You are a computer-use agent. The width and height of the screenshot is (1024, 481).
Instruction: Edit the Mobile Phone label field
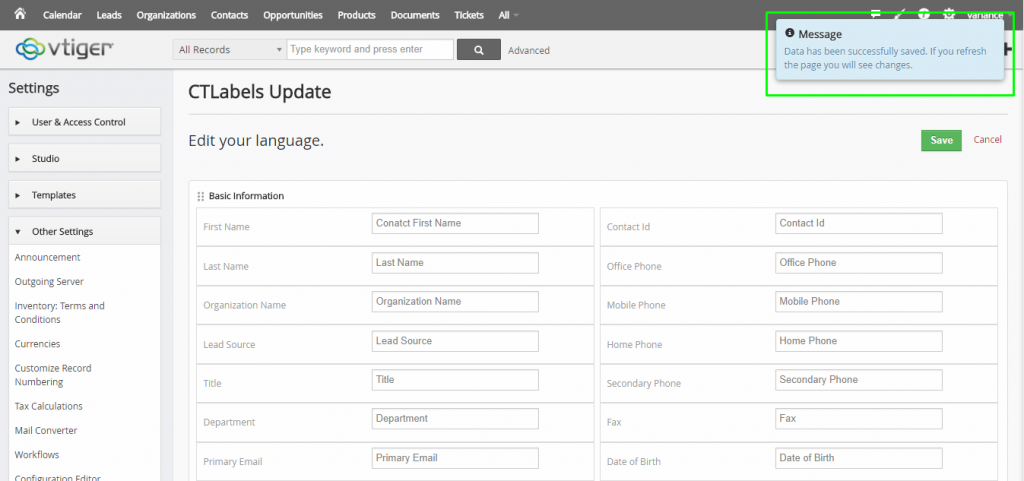tap(859, 302)
